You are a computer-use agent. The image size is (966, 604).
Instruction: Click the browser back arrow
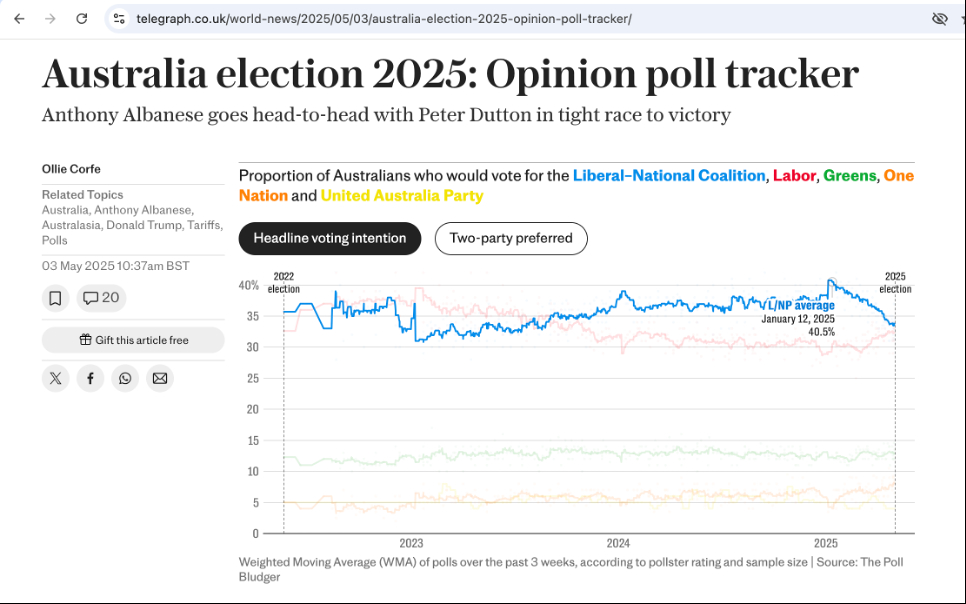click(19, 19)
